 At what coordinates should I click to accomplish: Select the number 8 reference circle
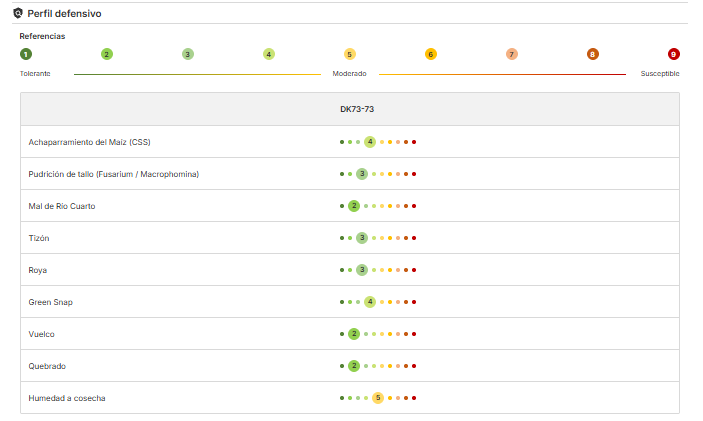click(593, 54)
